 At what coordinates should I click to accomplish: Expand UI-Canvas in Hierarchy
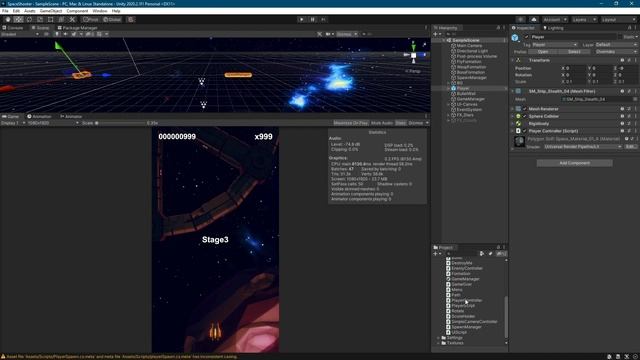tap(448, 104)
